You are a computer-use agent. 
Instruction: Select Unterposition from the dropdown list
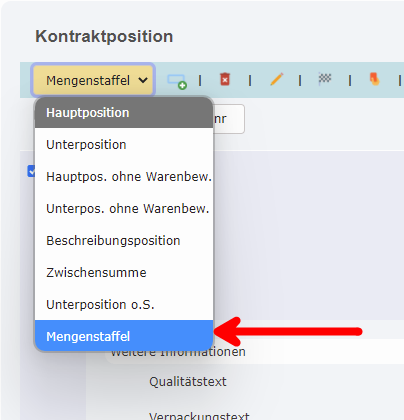point(124,144)
